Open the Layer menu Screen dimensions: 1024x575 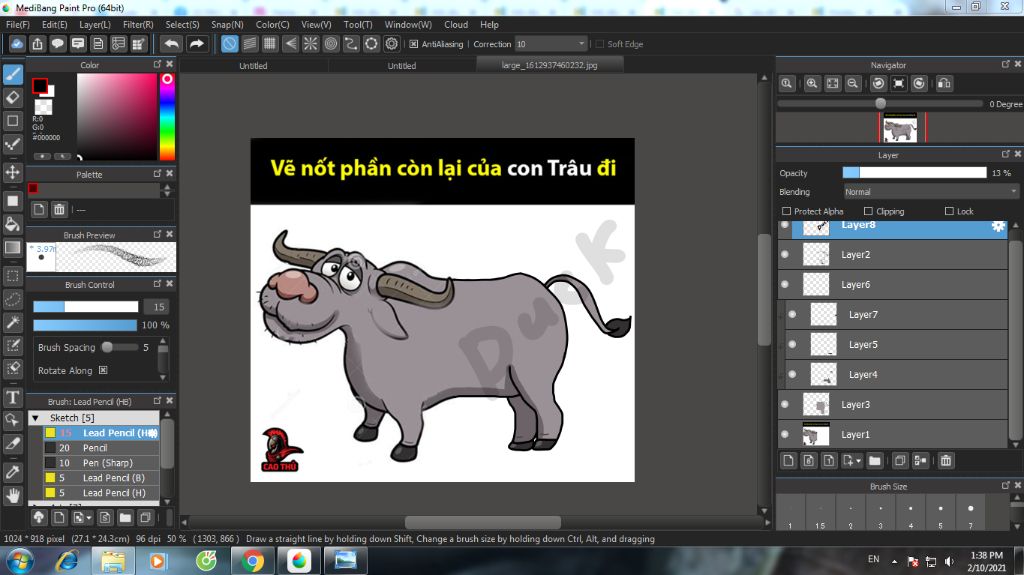coord(95,24)
